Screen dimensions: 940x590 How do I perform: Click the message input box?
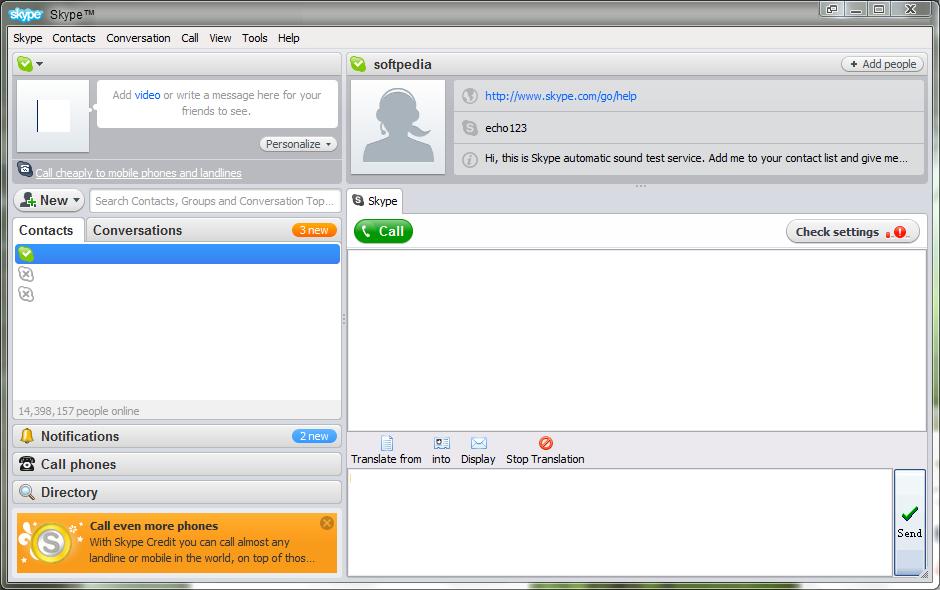[x=620, y=522]
